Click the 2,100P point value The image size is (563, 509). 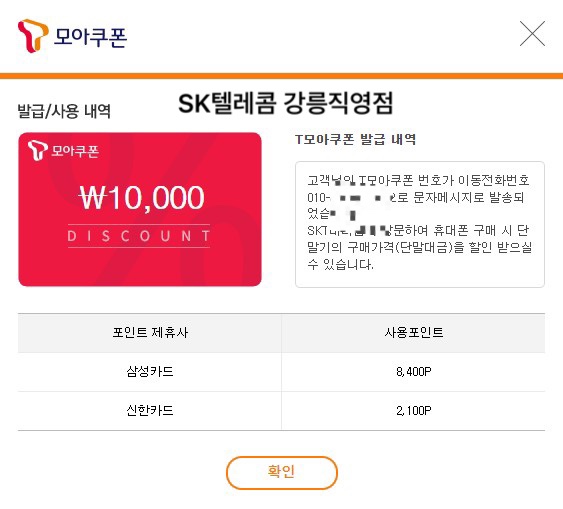pos(414,411)
